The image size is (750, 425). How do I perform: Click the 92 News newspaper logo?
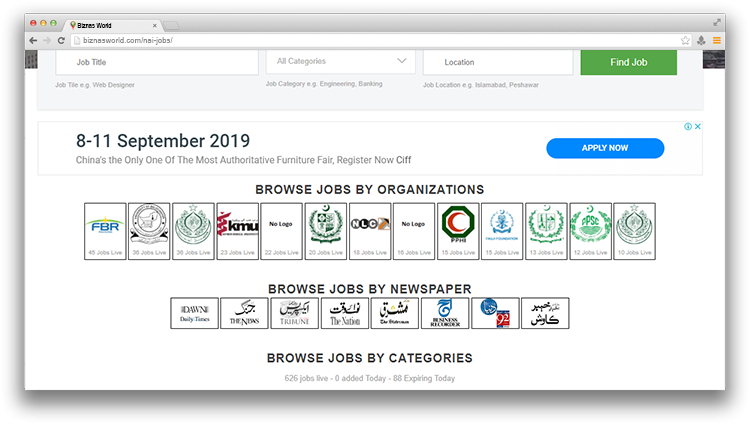tap(495, 313)
